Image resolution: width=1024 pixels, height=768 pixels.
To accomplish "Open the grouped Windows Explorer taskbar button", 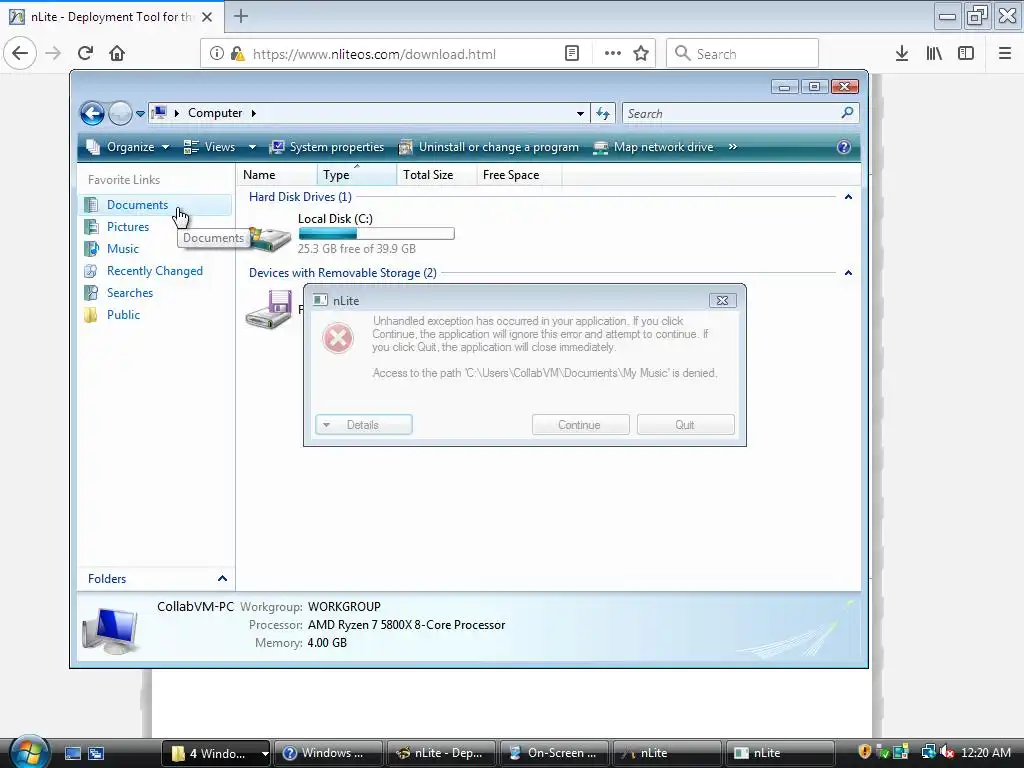I will (216, 753).
